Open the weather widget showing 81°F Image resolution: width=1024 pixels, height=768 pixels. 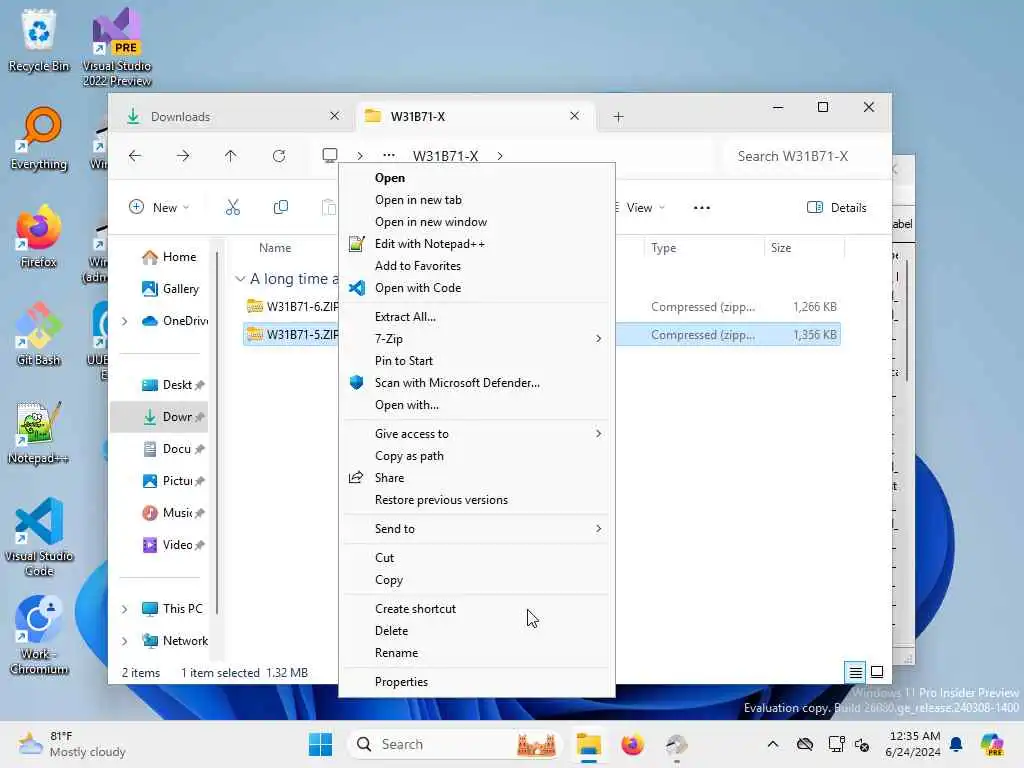click(x=72, y=744)
